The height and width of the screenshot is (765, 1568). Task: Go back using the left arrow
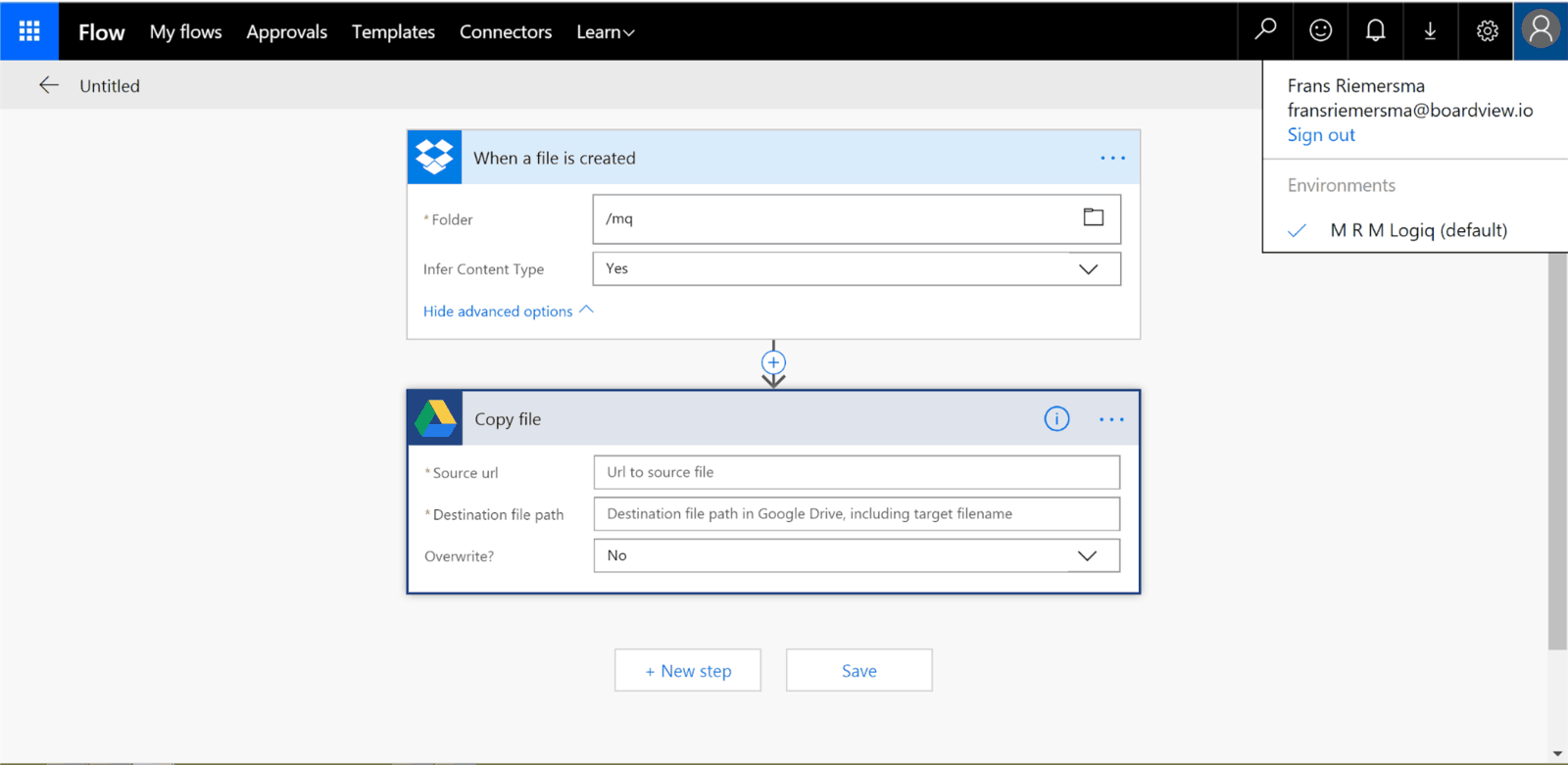48,85
